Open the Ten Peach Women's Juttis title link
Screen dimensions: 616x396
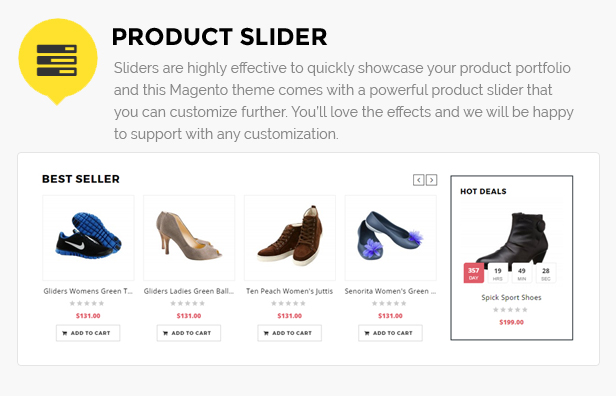coord(290,291)
